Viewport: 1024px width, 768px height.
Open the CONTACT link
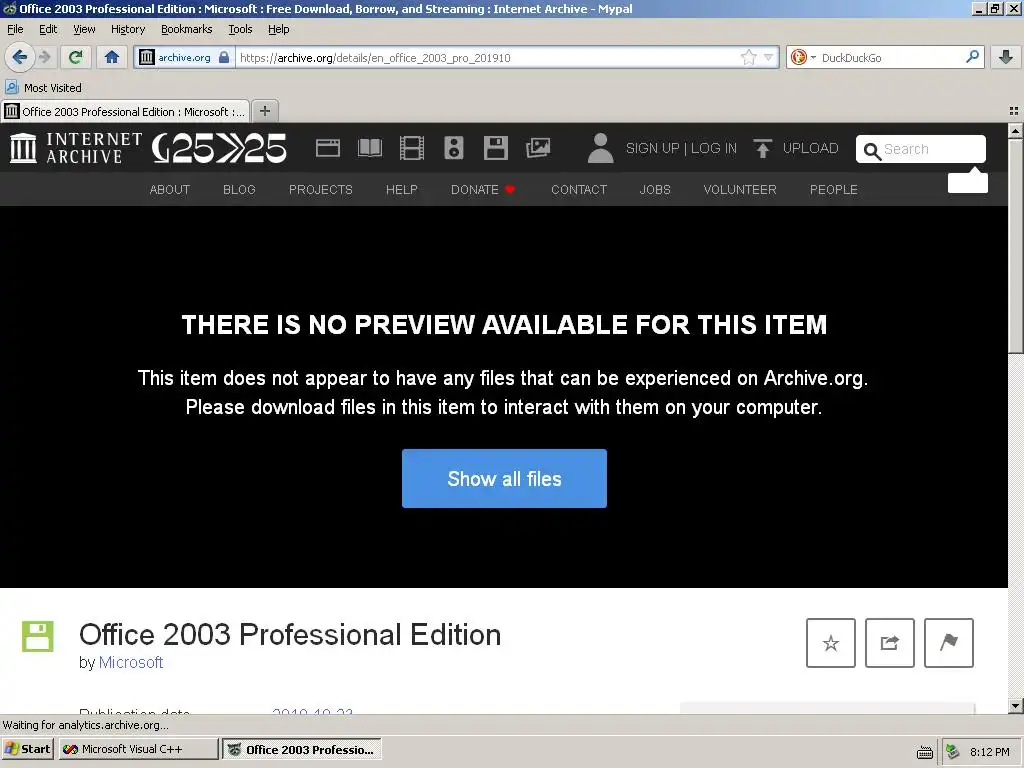579,189
